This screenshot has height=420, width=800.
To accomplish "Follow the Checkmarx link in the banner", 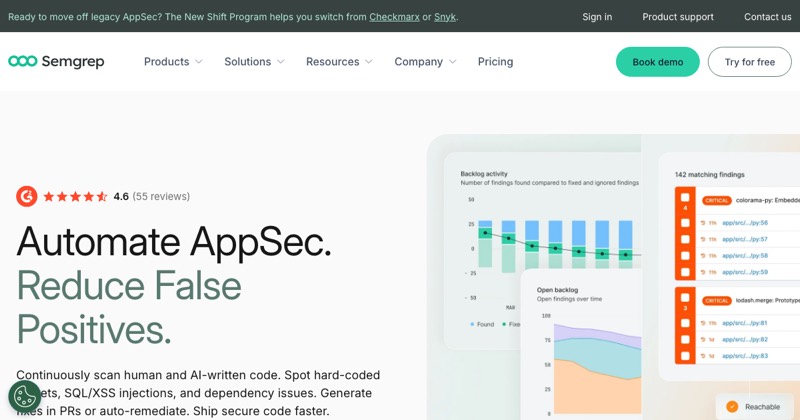I will coord(394,17).
